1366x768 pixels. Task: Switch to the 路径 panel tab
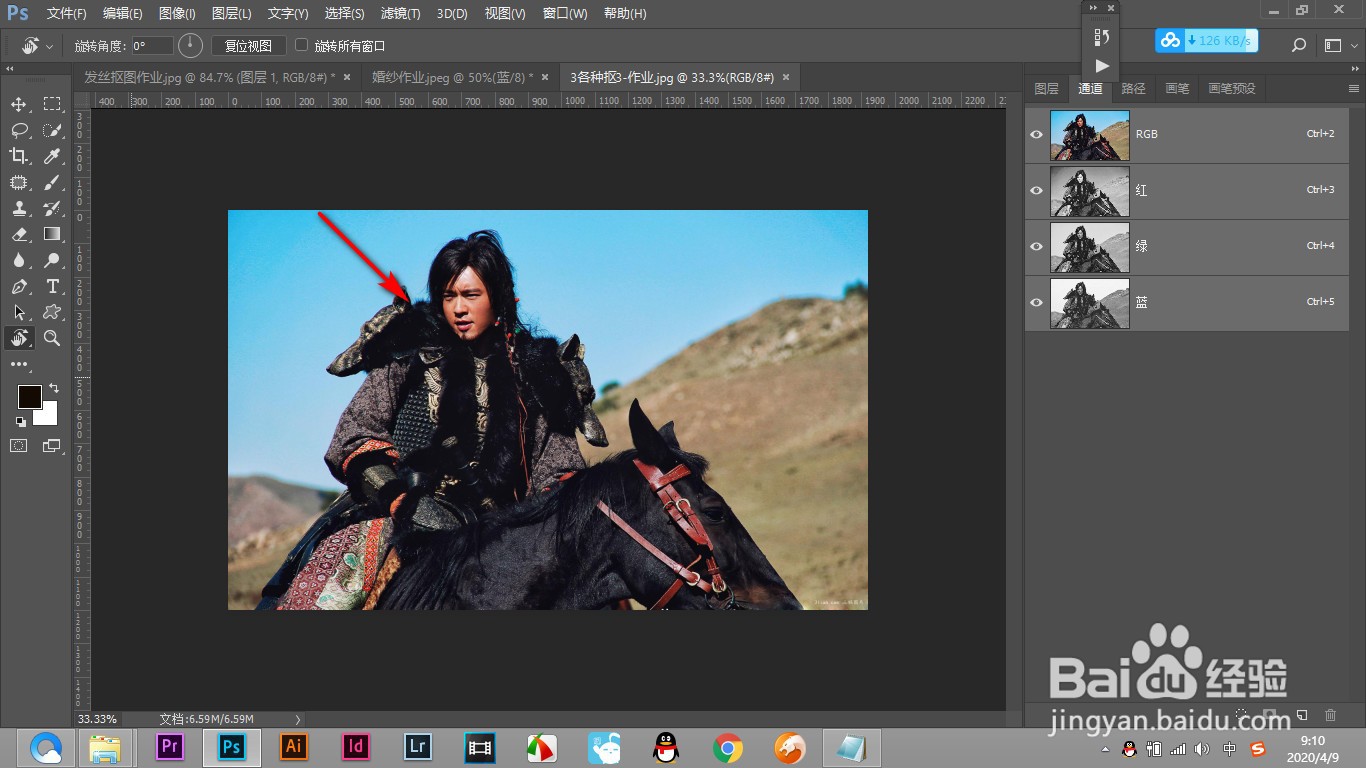click(1134, 88)
